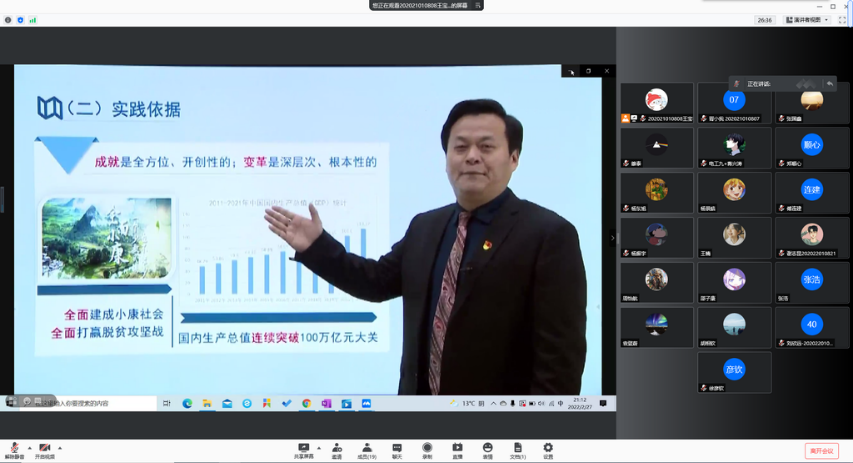The width and height of the screenshot is (853, 463).
Task: Select the 彦钦 avatar participant tile
Action: pyautogui.click(x=734, y=372)
